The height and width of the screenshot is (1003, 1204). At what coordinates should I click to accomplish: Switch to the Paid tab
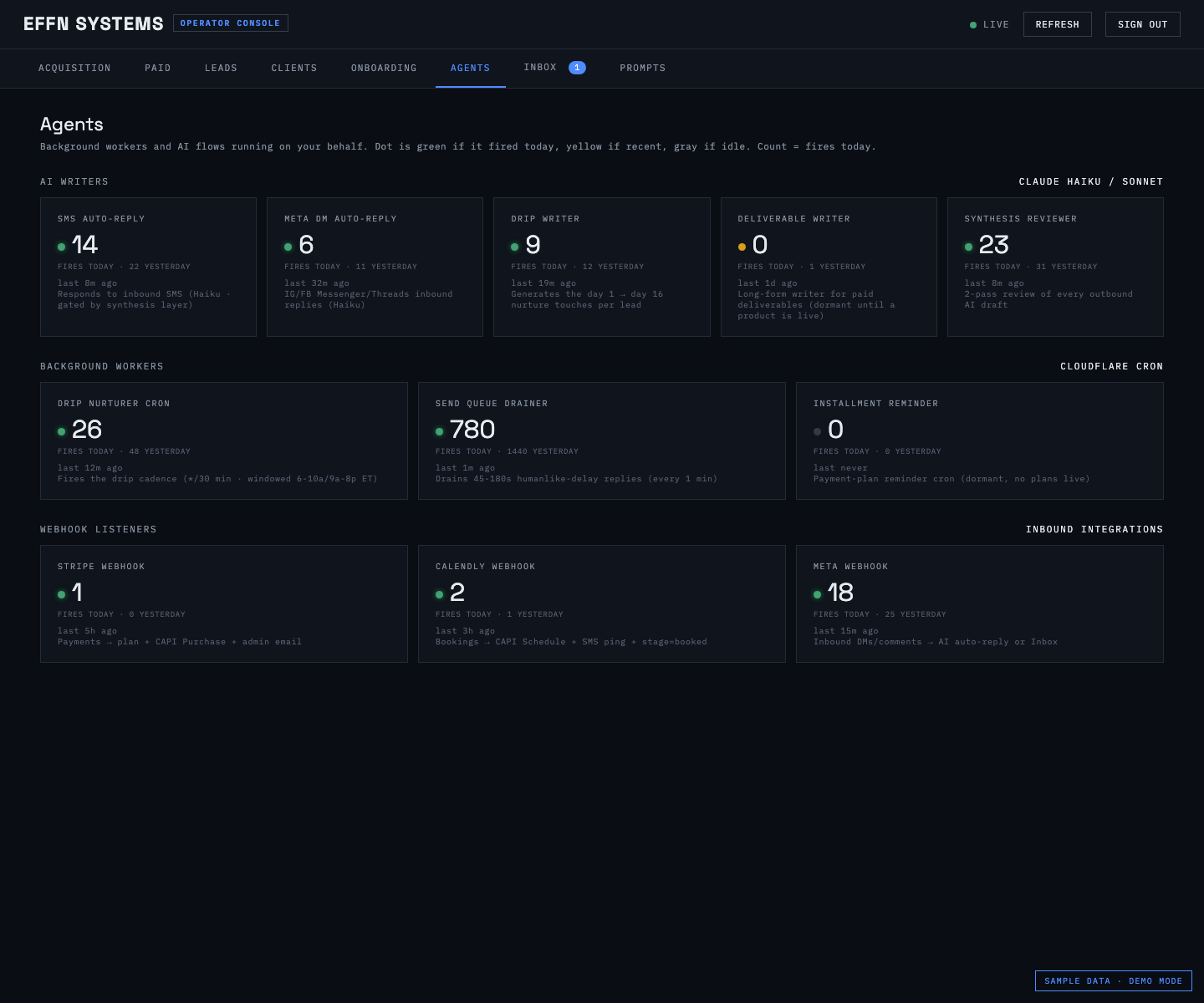[158, 68]
